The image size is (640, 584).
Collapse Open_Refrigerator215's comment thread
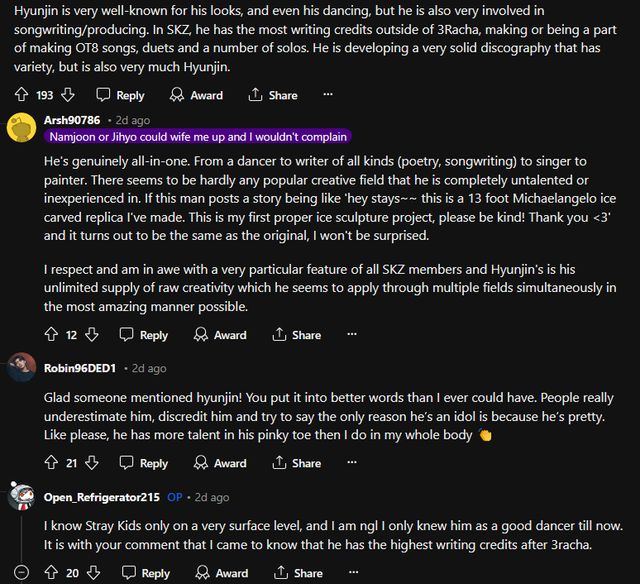(22, 573)
